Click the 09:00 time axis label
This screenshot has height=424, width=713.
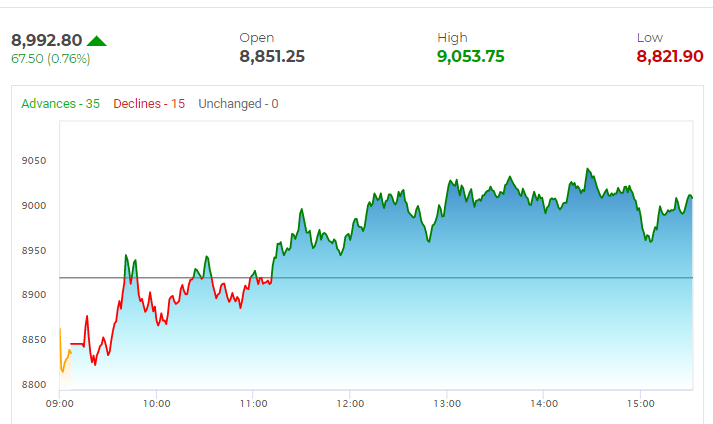tap(60, 404)
